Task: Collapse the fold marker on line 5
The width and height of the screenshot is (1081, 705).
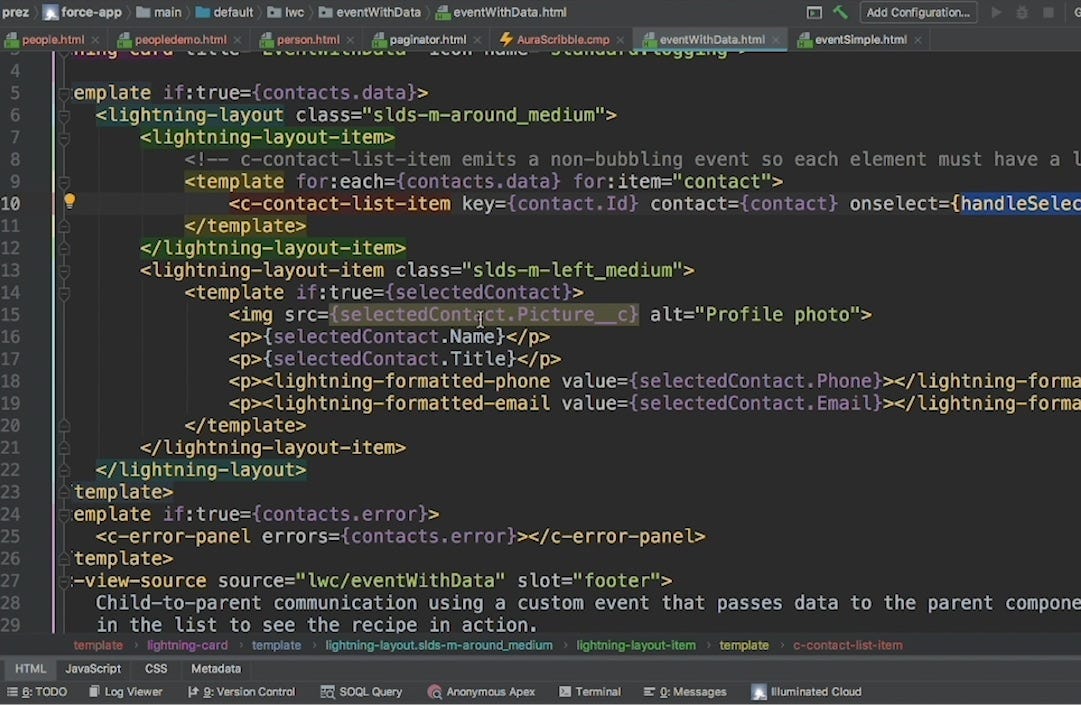Action: click(63, 93)
